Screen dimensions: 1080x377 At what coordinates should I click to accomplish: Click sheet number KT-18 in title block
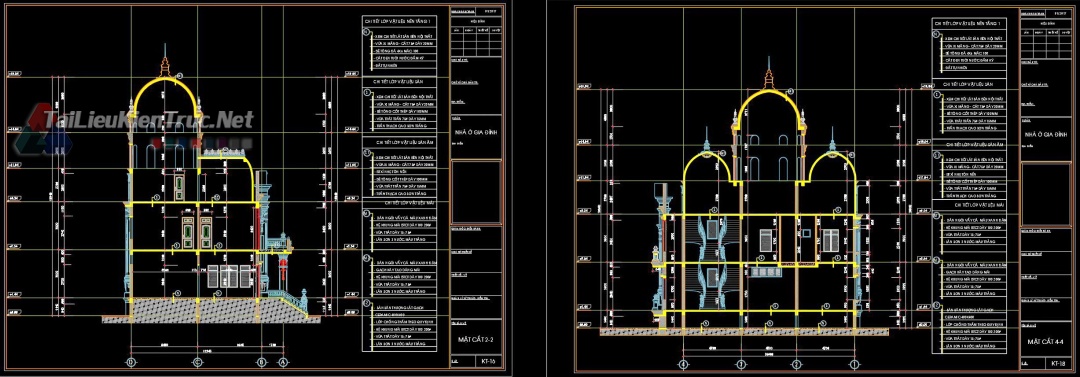pos(1058,363)
